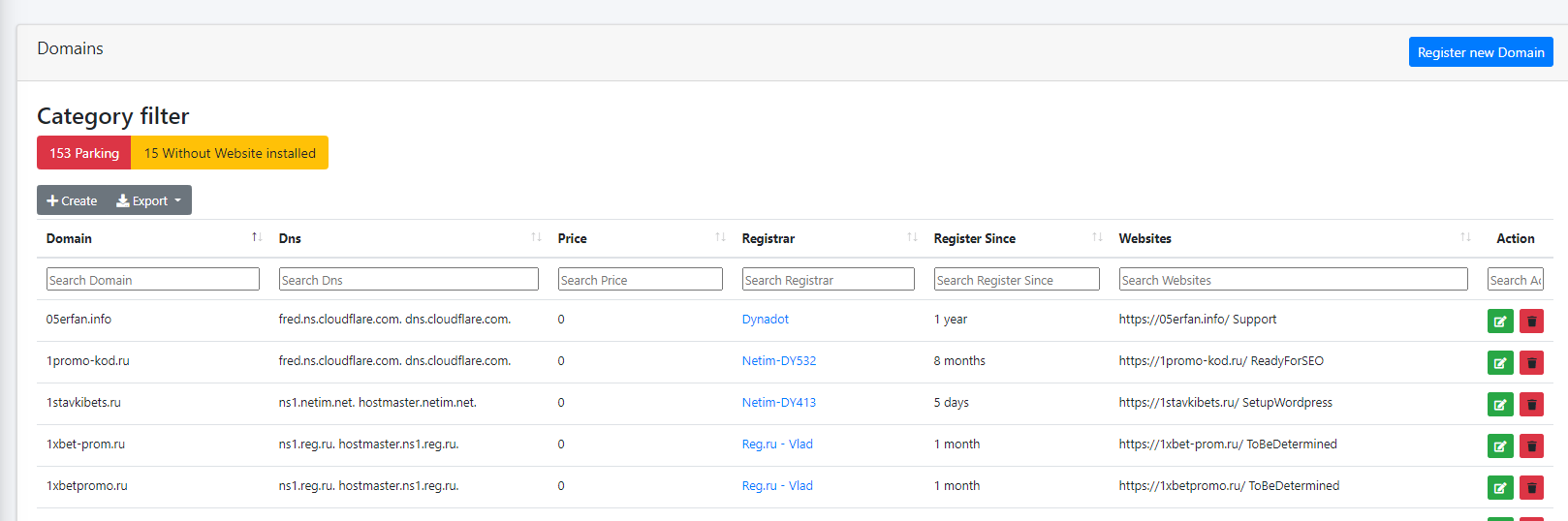This screenshot has width=1568, height=521.
Task: Focus the Search Domain input field
Action: point(153,280)
